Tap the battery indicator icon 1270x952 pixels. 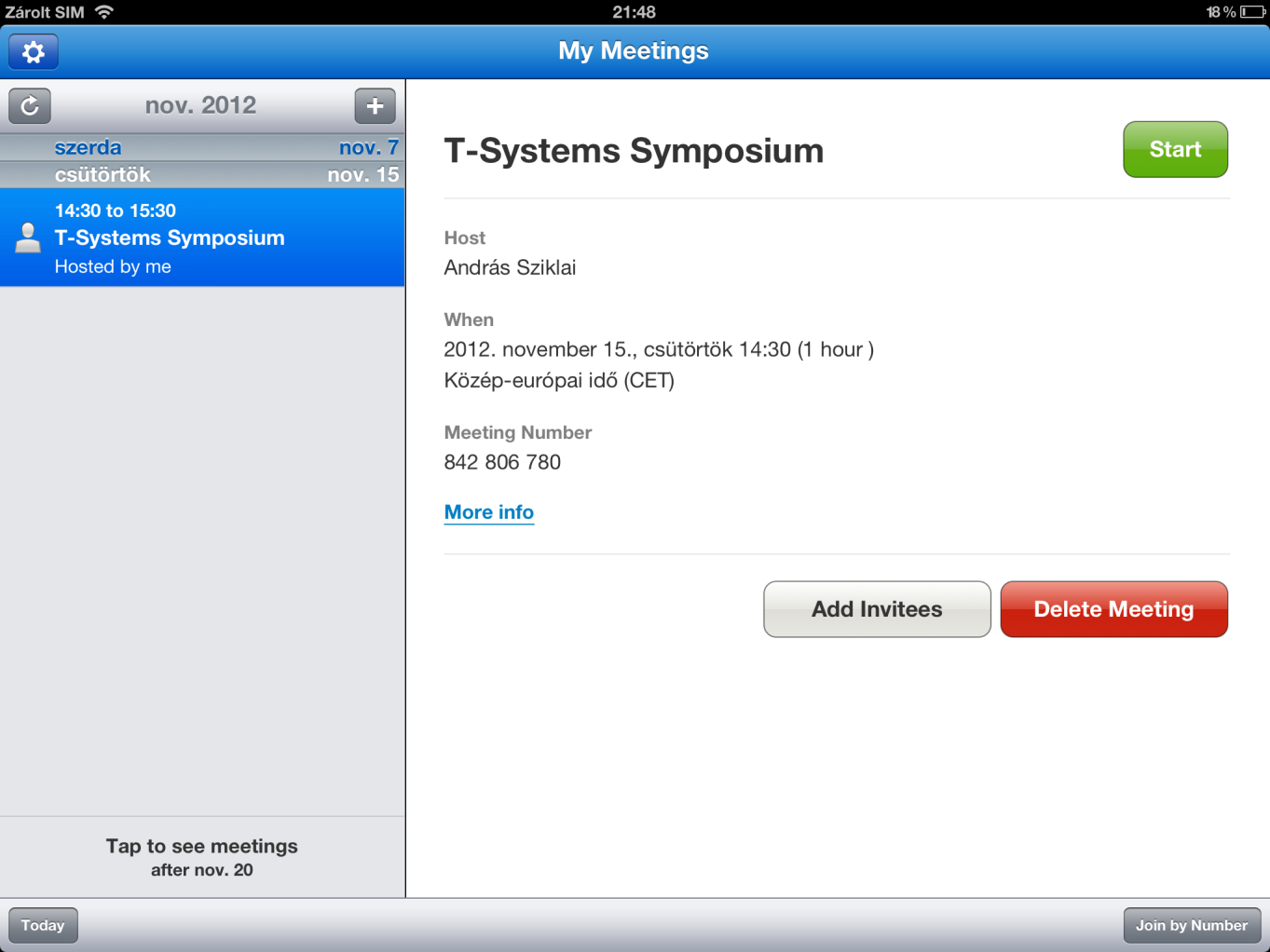pyautogui.click(x=1252, y=12)
